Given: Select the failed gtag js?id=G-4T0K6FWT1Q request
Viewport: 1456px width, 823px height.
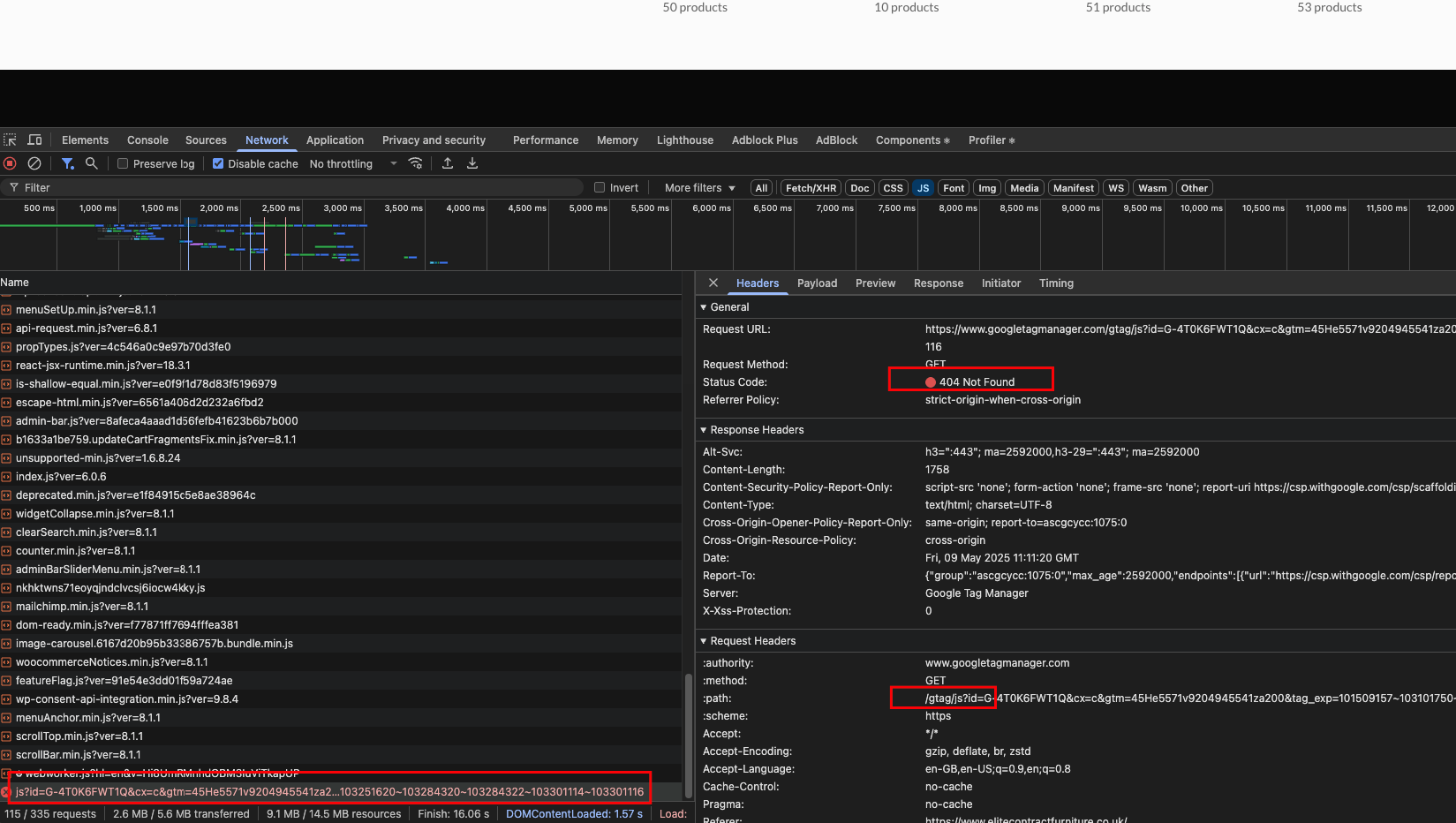Looking at the screenshot, I should 341,792.
